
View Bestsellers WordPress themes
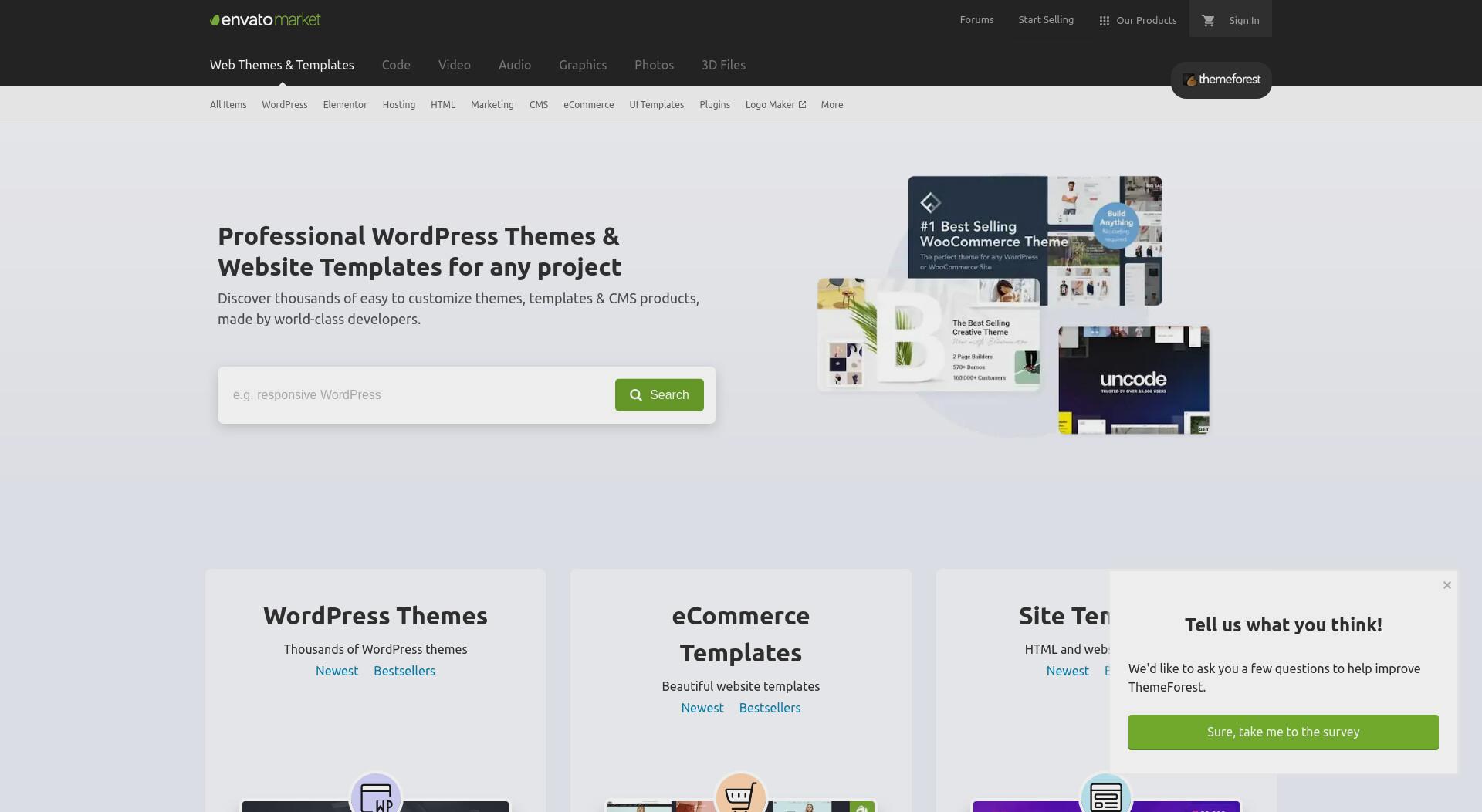(404, 671)
